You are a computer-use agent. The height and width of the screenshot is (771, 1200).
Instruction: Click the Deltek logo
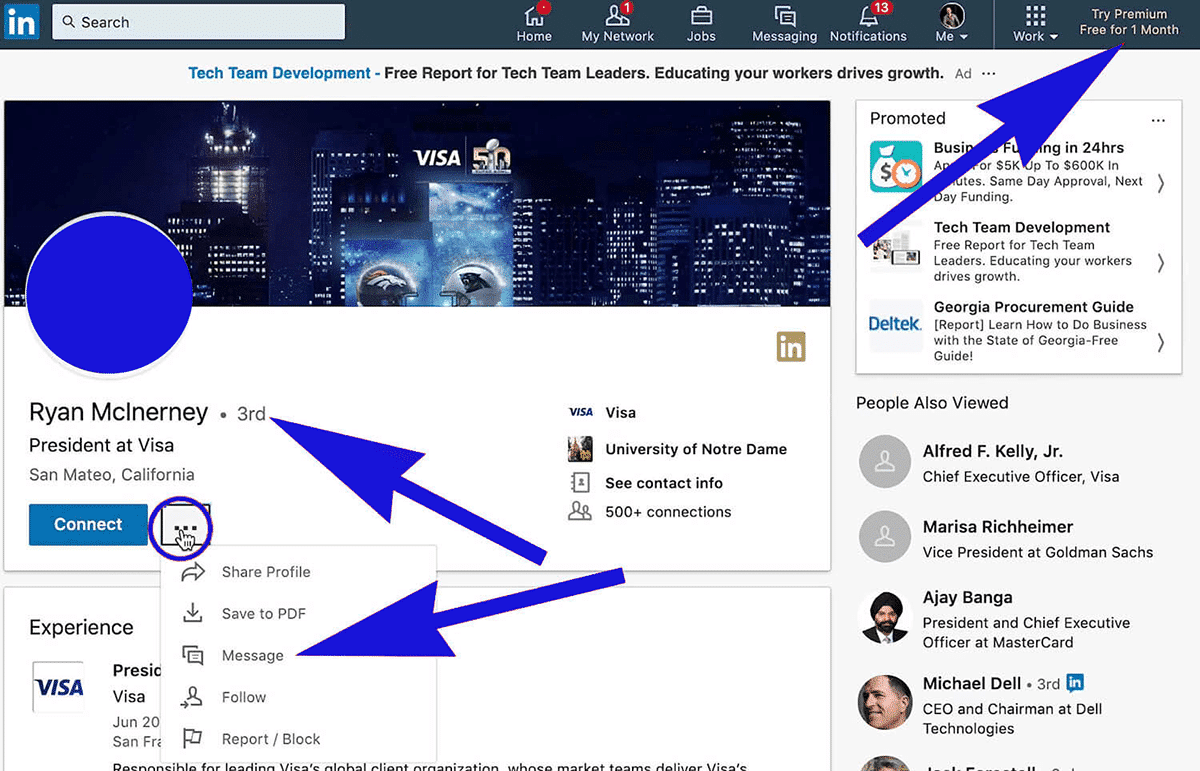point(895,325)
